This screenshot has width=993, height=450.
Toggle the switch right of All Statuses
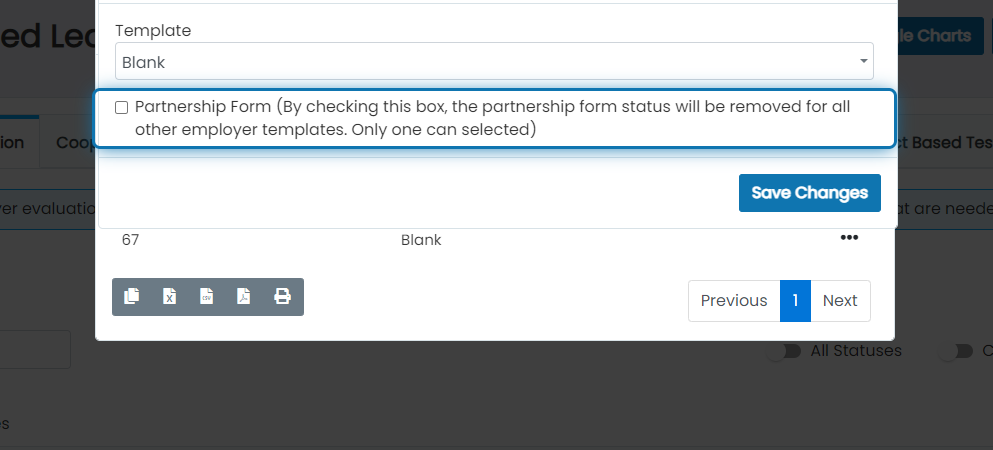coord(956,351)
